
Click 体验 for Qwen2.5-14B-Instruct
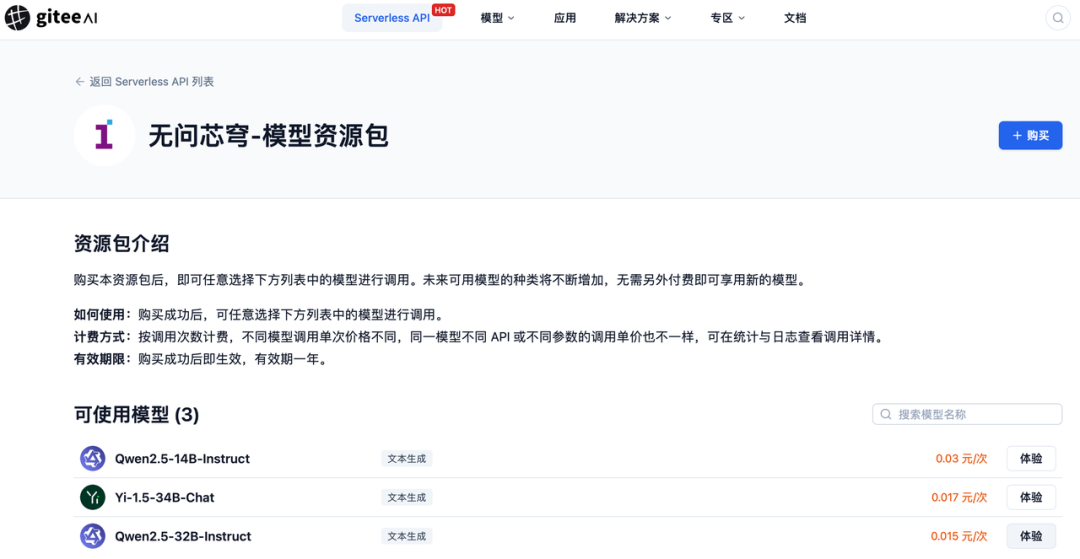[x=1031, y=458]
